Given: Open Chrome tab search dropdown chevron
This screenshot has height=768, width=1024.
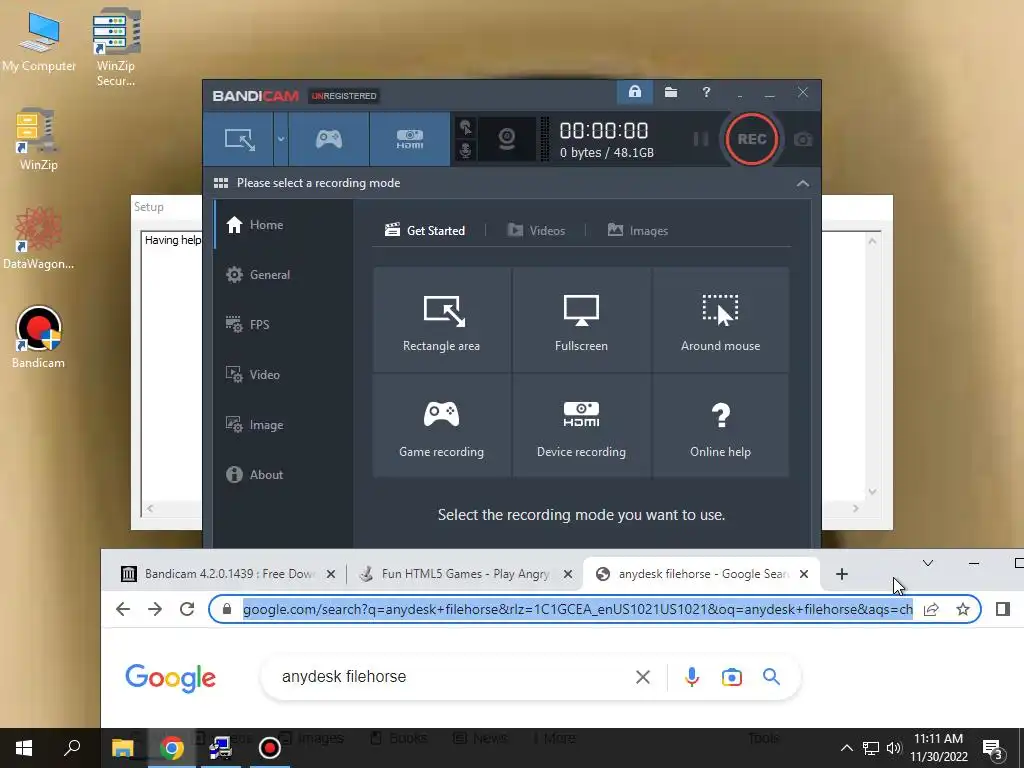Looking at the screenshot, I should click(x=927, y=563).
